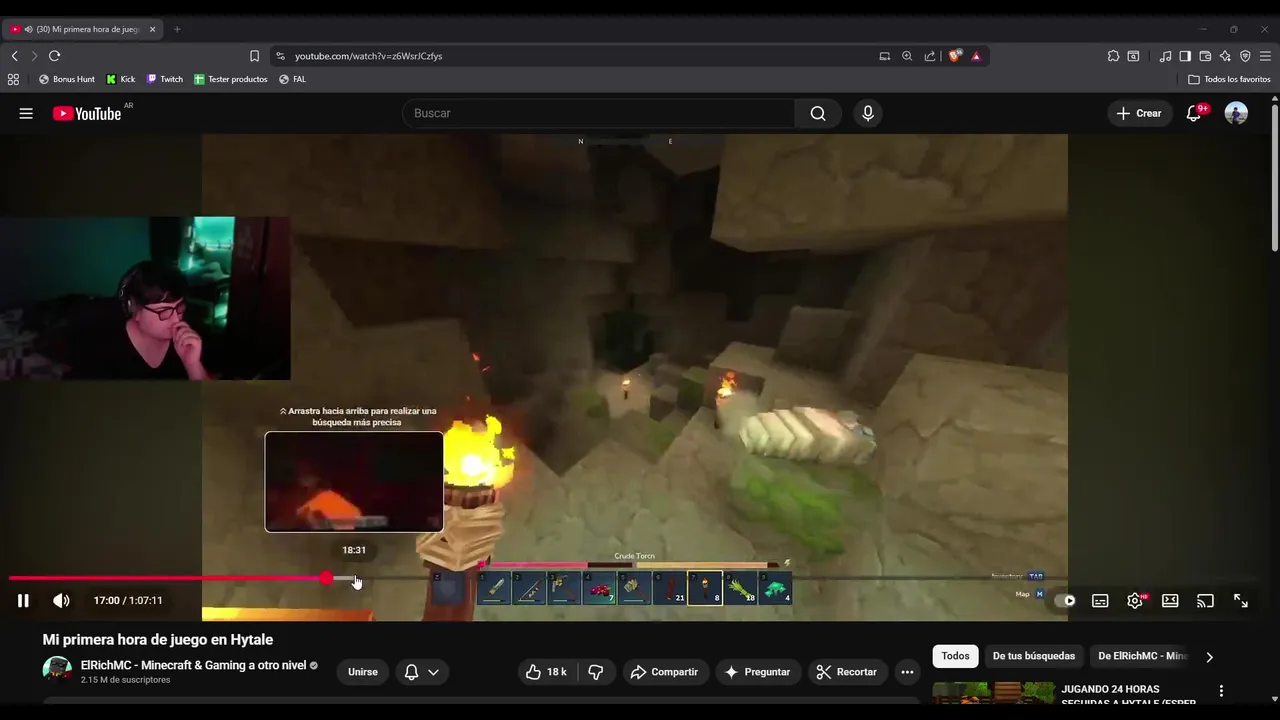Image resolution: width=1280 pixels, height=720 pixels.
Task: Open Brave Rewards triangle icon
Action: click(x=976, y=56)
